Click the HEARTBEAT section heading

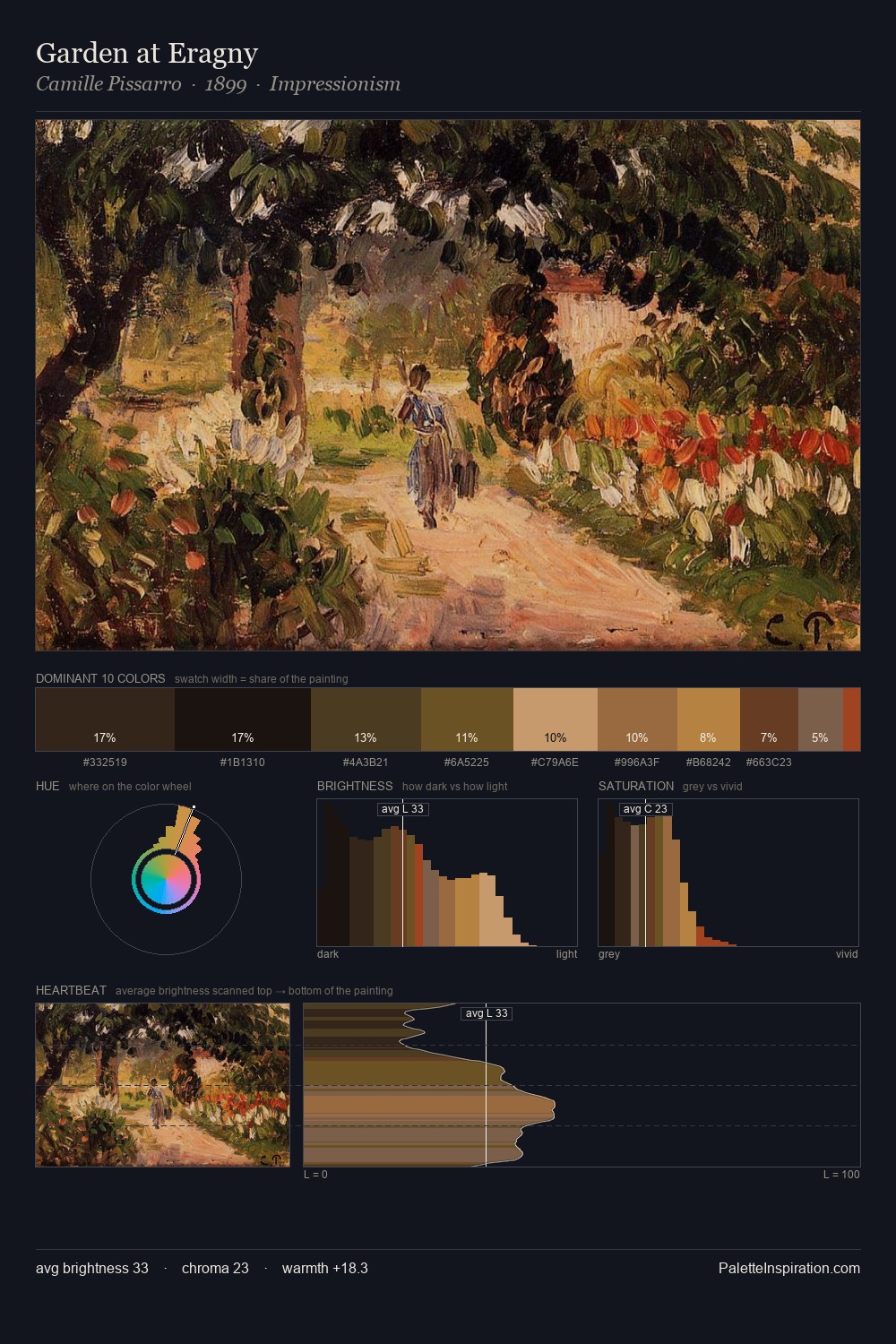pos(71,990)
